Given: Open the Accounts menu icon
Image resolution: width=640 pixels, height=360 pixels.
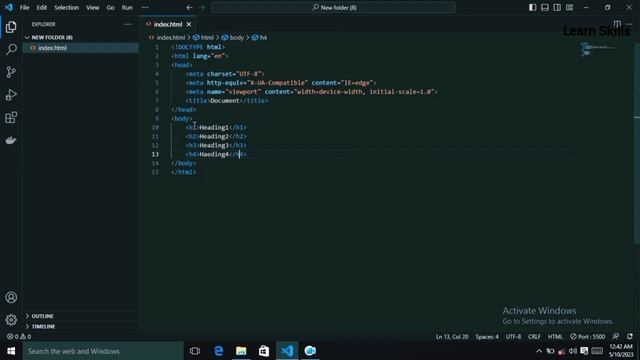Looking at the screenshot, I should point(11,297).
